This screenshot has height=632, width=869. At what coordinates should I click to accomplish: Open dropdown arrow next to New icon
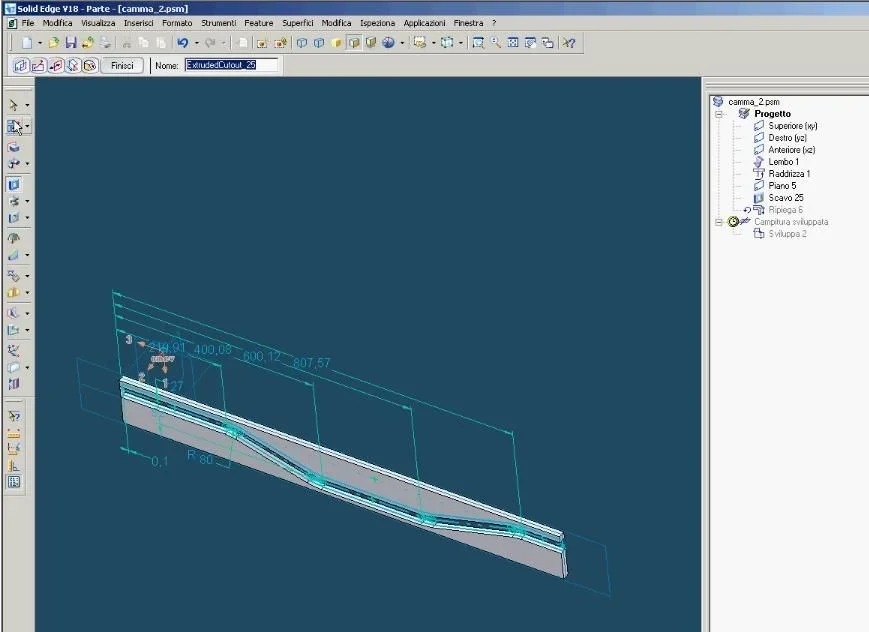point(40,43)
